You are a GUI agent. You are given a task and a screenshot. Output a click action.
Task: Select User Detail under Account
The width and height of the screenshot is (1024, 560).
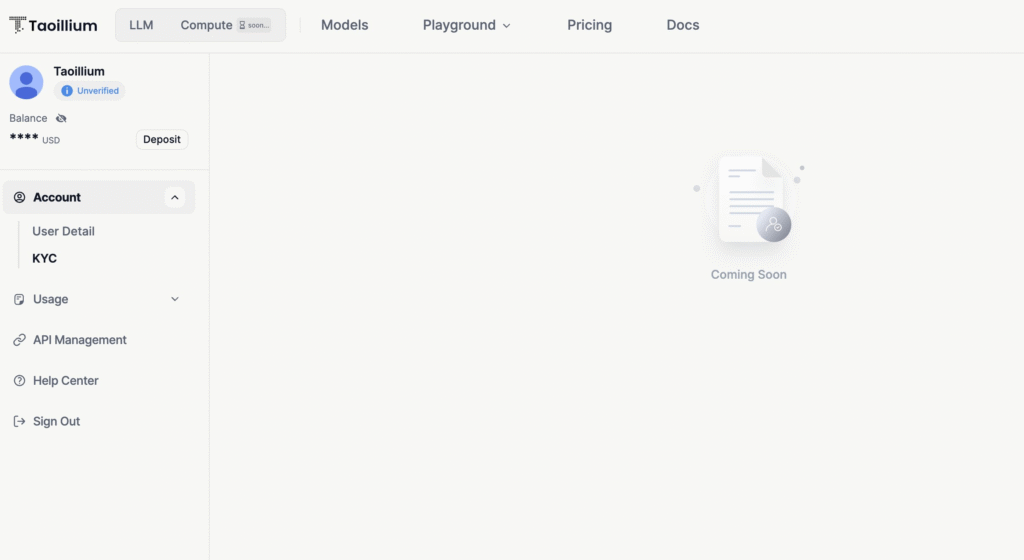coord(63,231)
